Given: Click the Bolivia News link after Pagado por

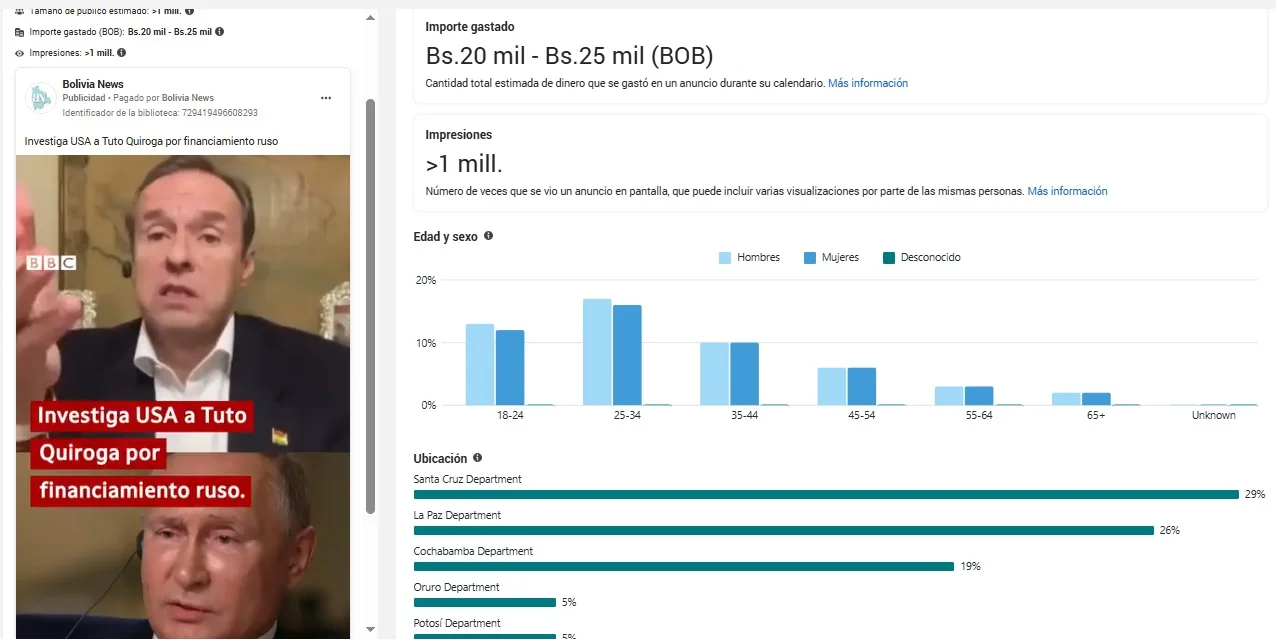Looking at the screenshot, I should (x=188, y=98).
